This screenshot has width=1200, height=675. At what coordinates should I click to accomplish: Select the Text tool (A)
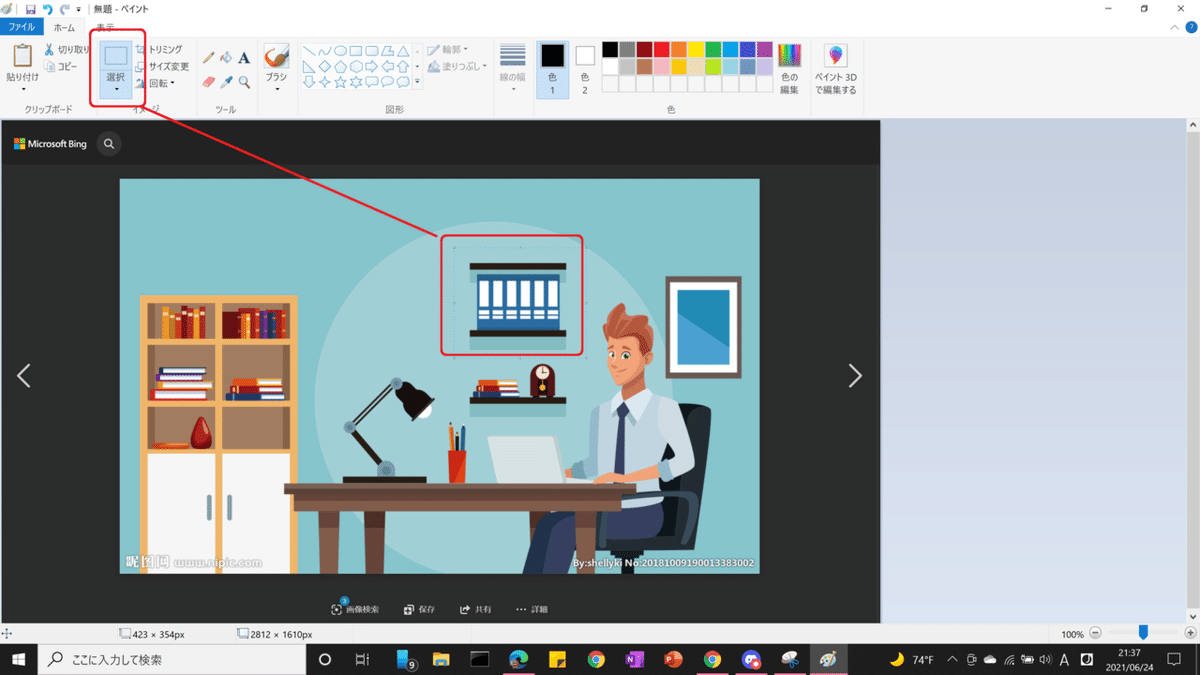[x=244, y=58]
